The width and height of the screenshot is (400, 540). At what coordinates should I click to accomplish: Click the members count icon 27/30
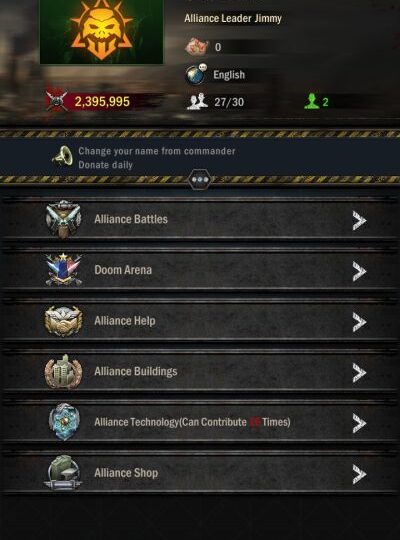click(x=197, y=101)
